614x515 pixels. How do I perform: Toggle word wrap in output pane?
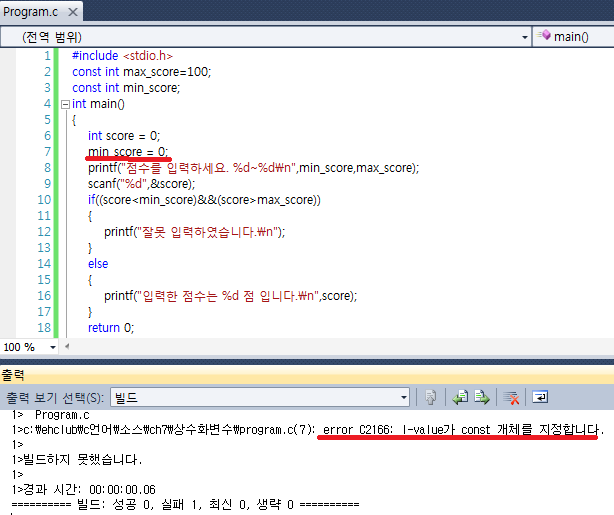(x=540, y=398)
